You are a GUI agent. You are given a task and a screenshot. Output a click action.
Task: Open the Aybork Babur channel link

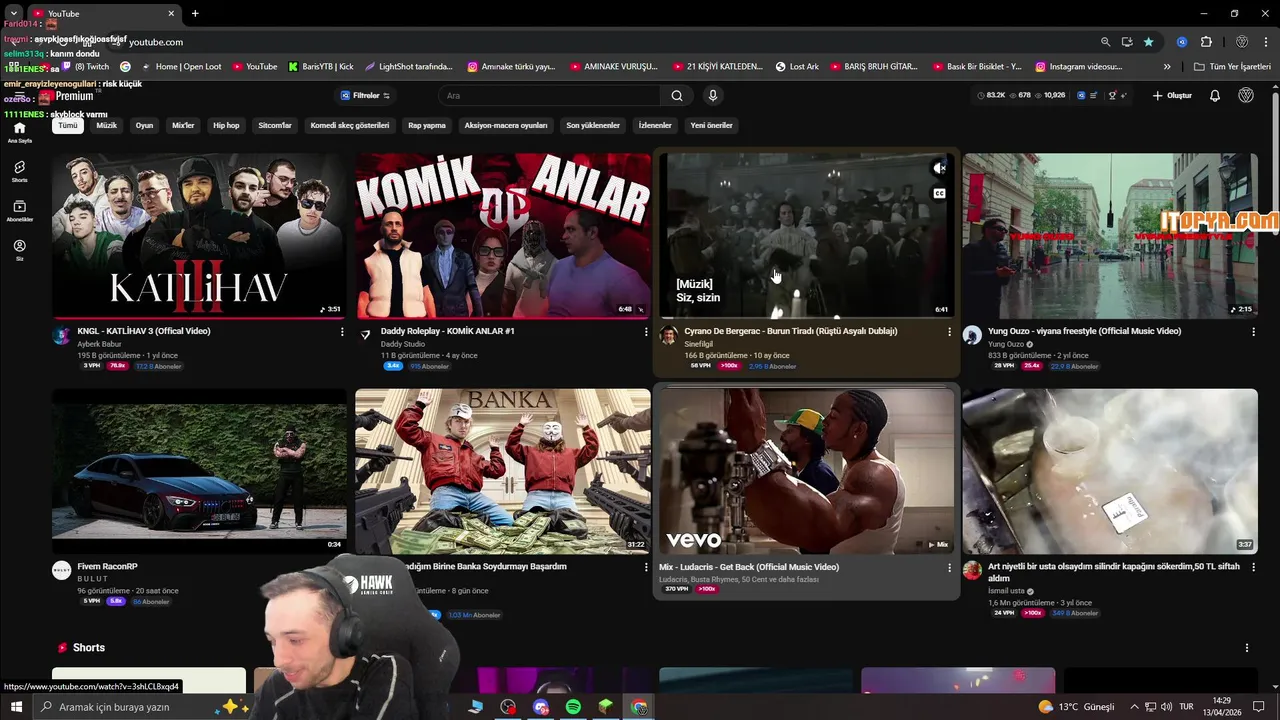[x=99, y=344]
